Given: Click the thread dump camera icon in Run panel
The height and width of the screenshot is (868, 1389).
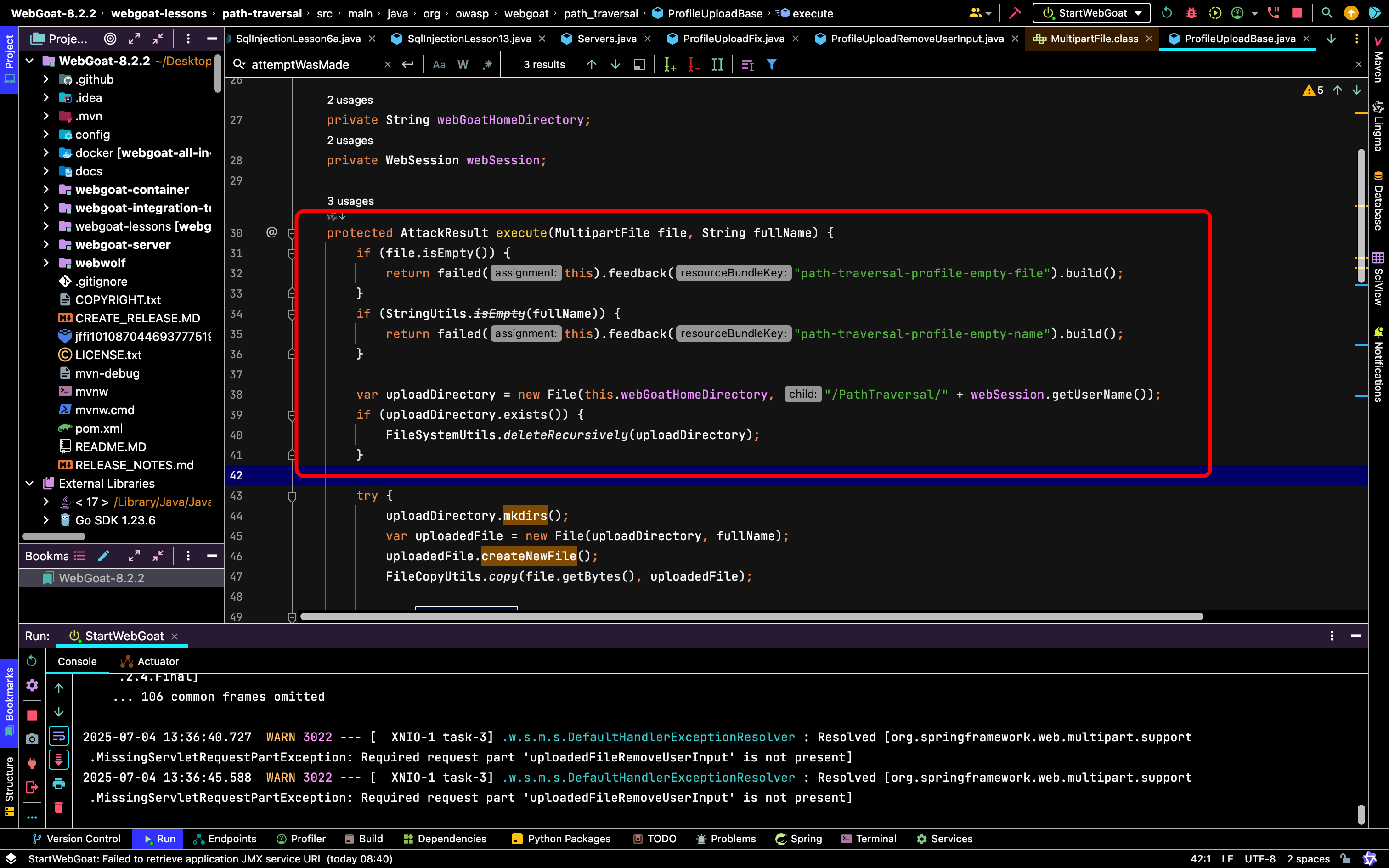Looking at the screenshot, I should 32,739.
